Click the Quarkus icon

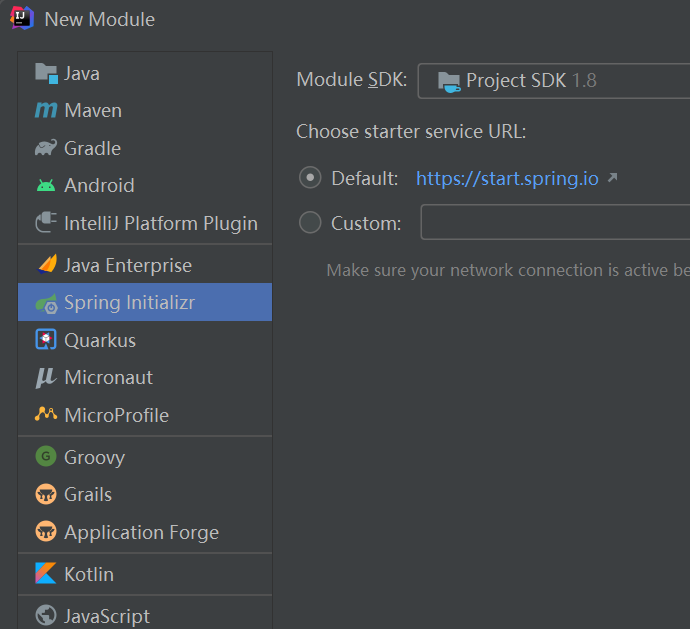(x=46, y=340)
